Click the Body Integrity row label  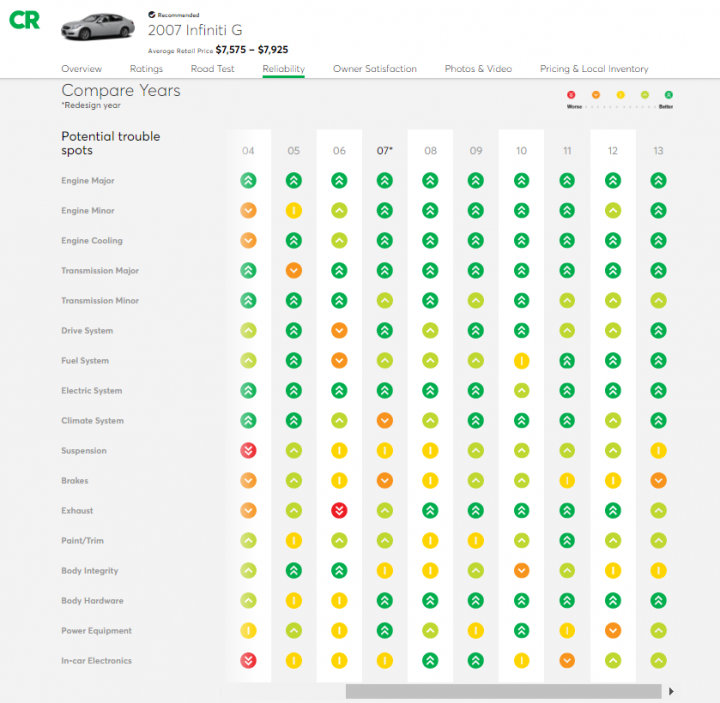(x=90, y=570)
